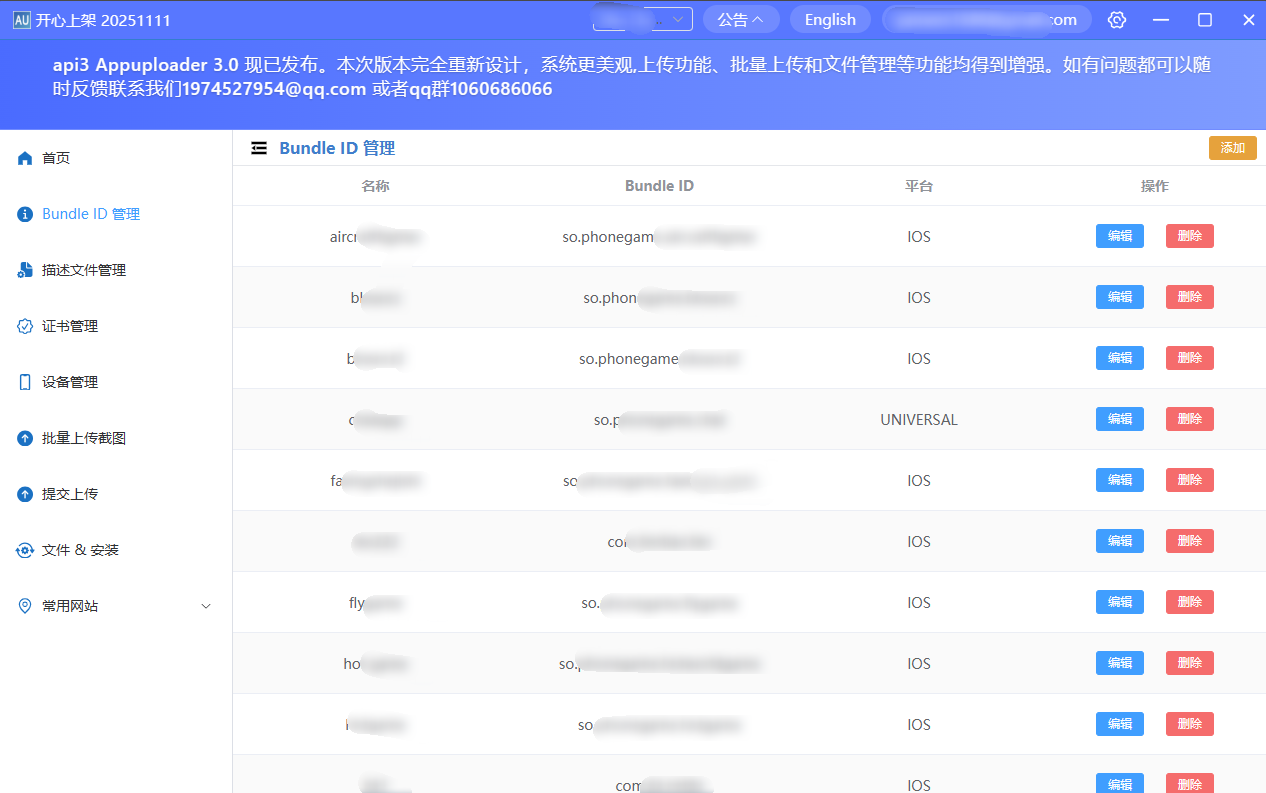Open the 公告 announcement dropdown
The image size is (1266, 793).
click(x=741, y=20)
